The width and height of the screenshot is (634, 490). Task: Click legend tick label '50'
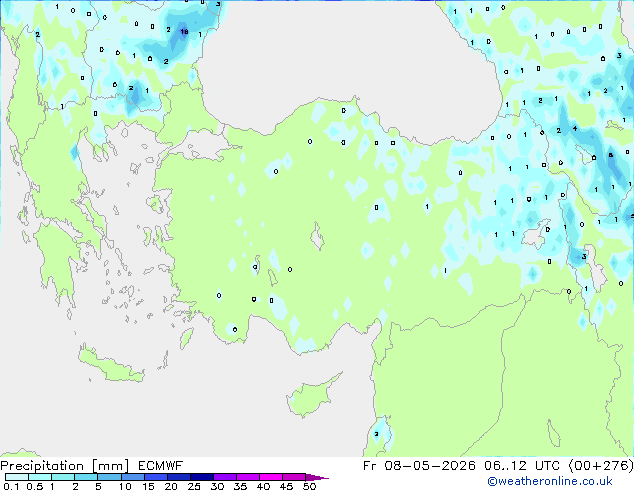pos(309,486)
